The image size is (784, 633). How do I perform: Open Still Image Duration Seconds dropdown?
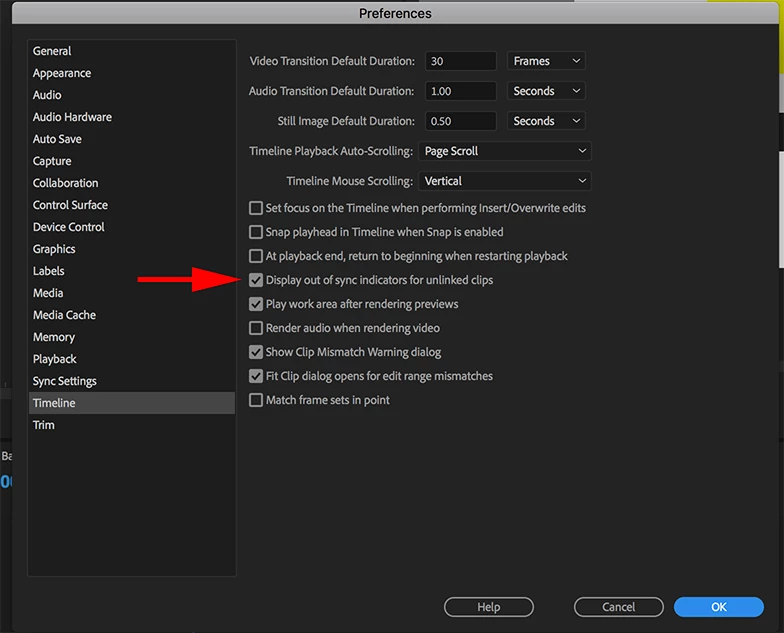click(x=546, y=121)
